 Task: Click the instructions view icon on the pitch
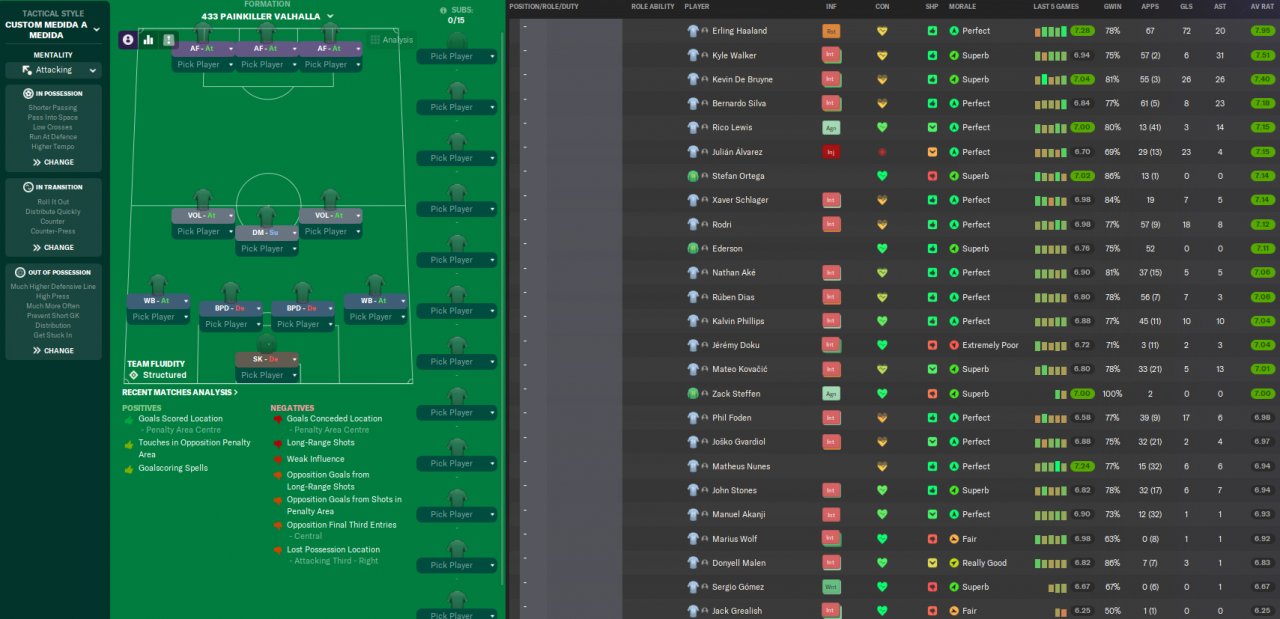point(169,40)
